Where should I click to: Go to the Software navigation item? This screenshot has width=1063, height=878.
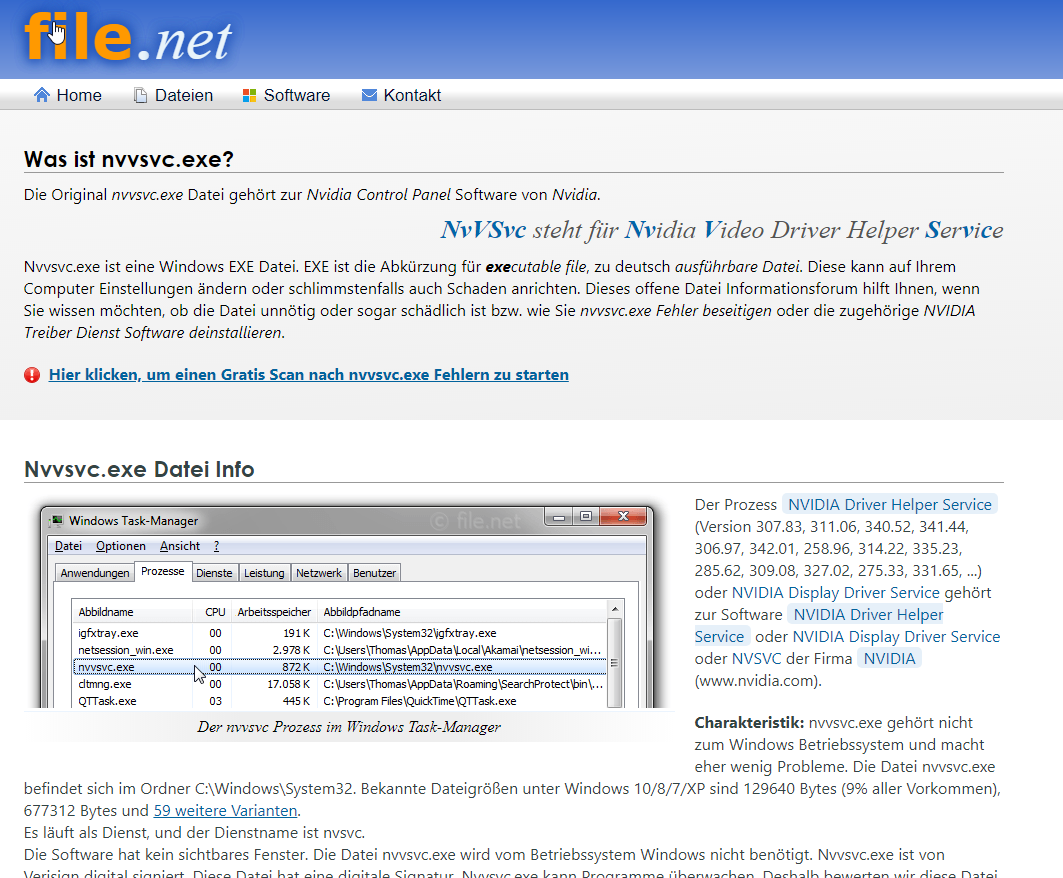point(296,95)
